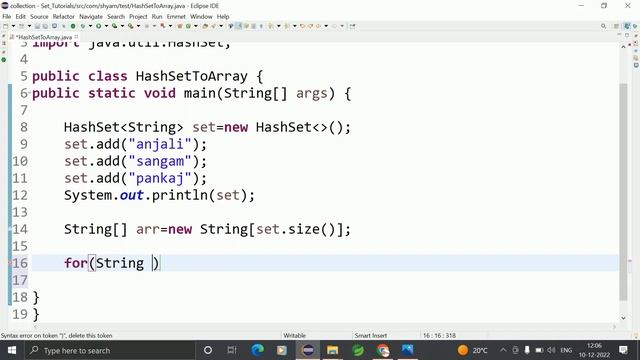Open the Window menu
Viewport: 640px width, 360px height.
[201, 17]
